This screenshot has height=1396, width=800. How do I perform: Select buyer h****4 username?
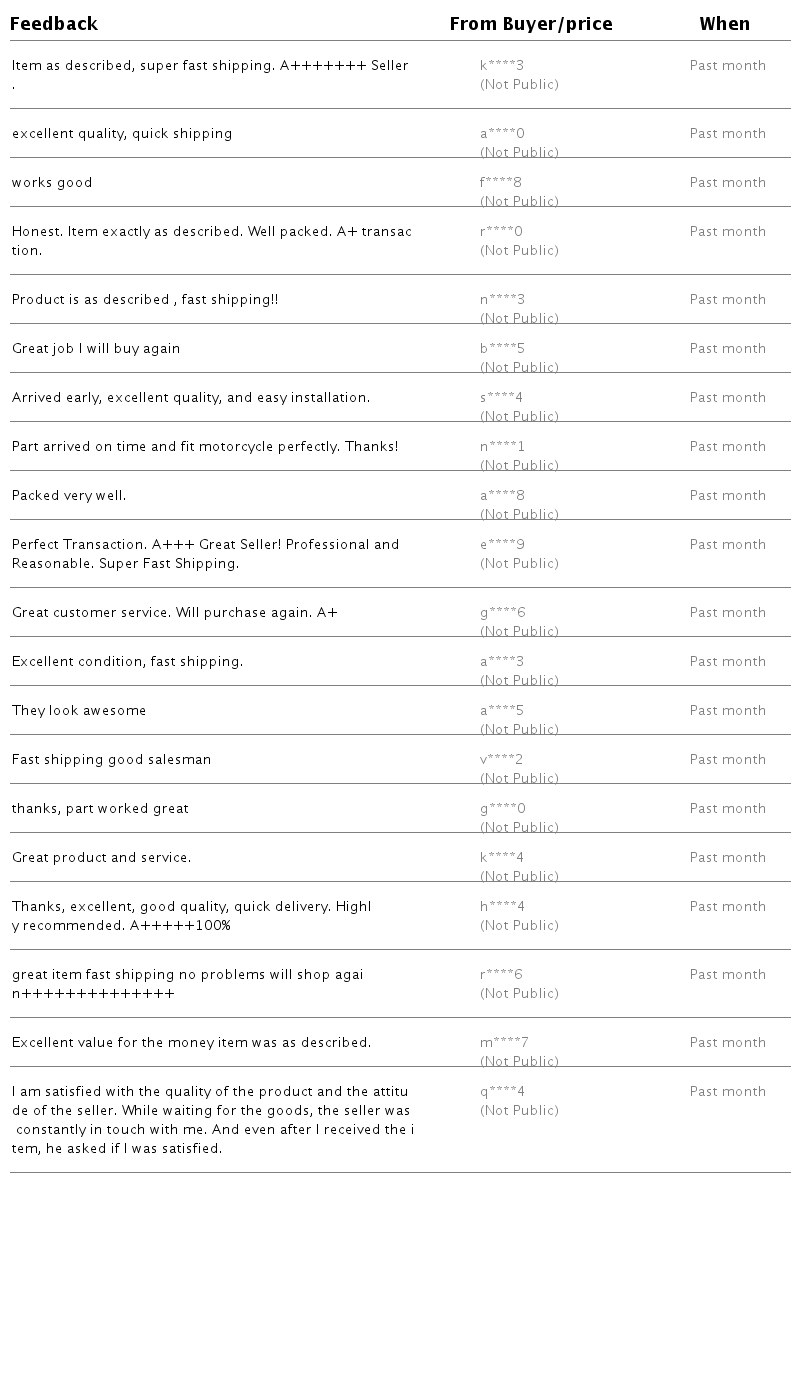[502, 907]
